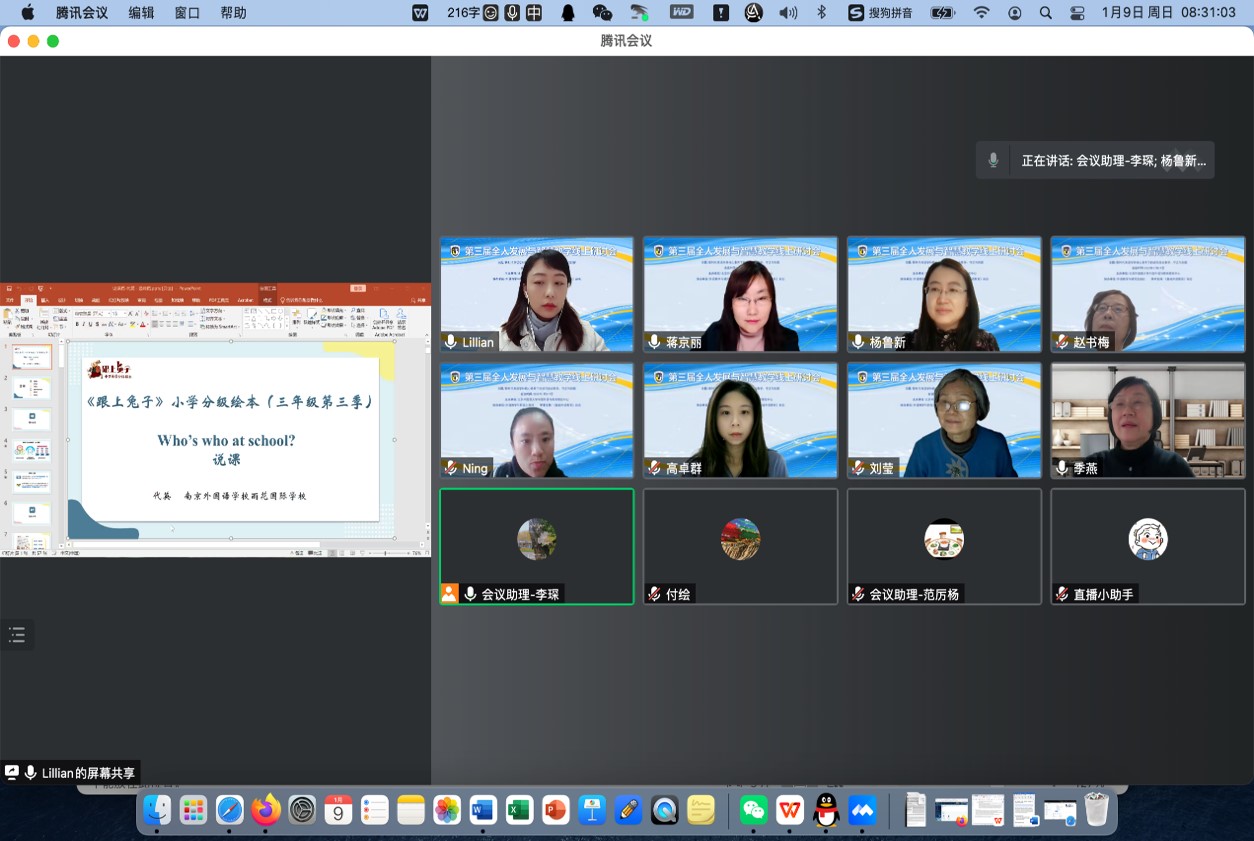The height and width of the screenshot is (841, 1254).
Task: Open Bluetooth status in menu bar
Action: pyautogui.click(x=822, y=13)
